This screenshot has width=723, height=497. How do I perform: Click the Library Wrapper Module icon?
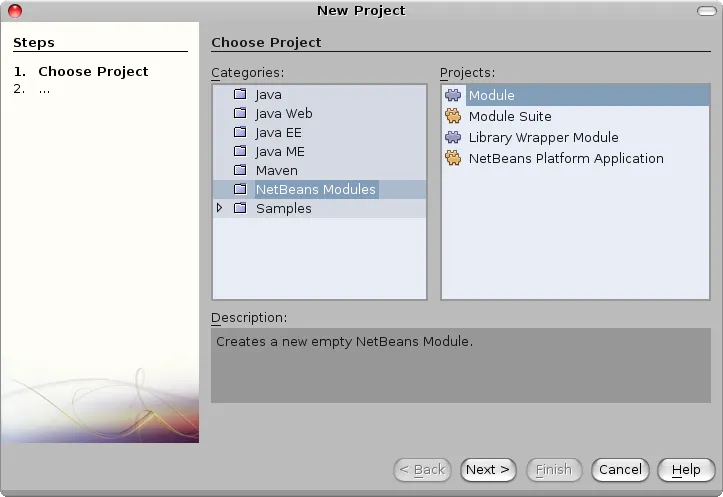(x=453, y=137)
